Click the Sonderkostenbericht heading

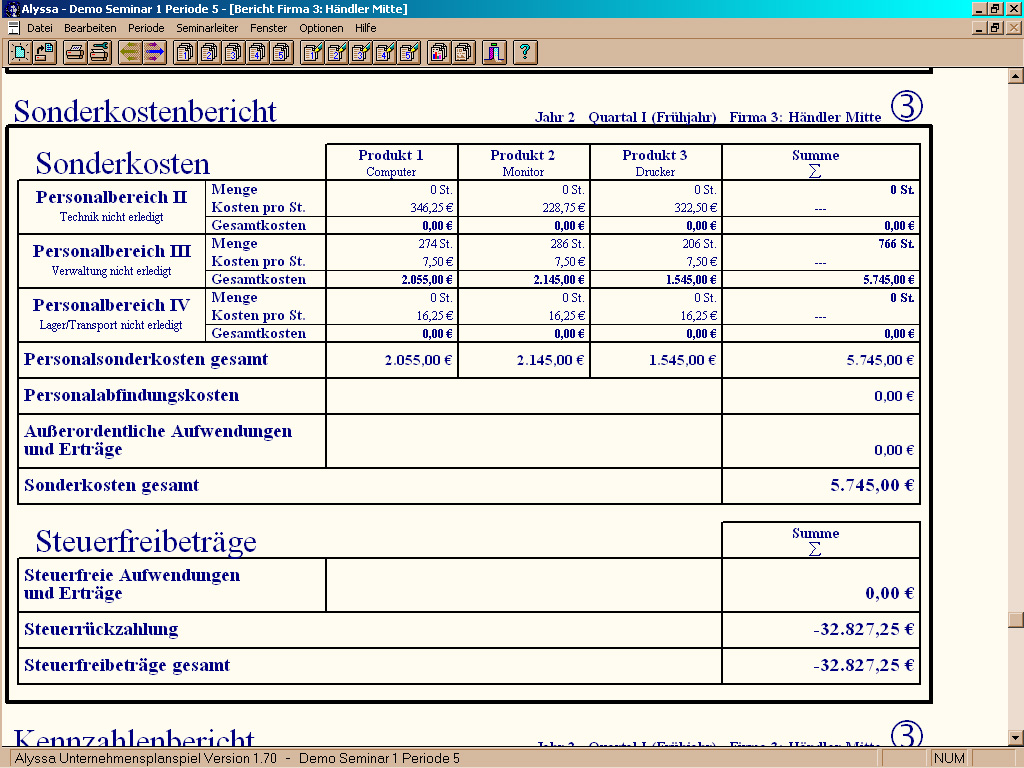(x=145, y=111)
